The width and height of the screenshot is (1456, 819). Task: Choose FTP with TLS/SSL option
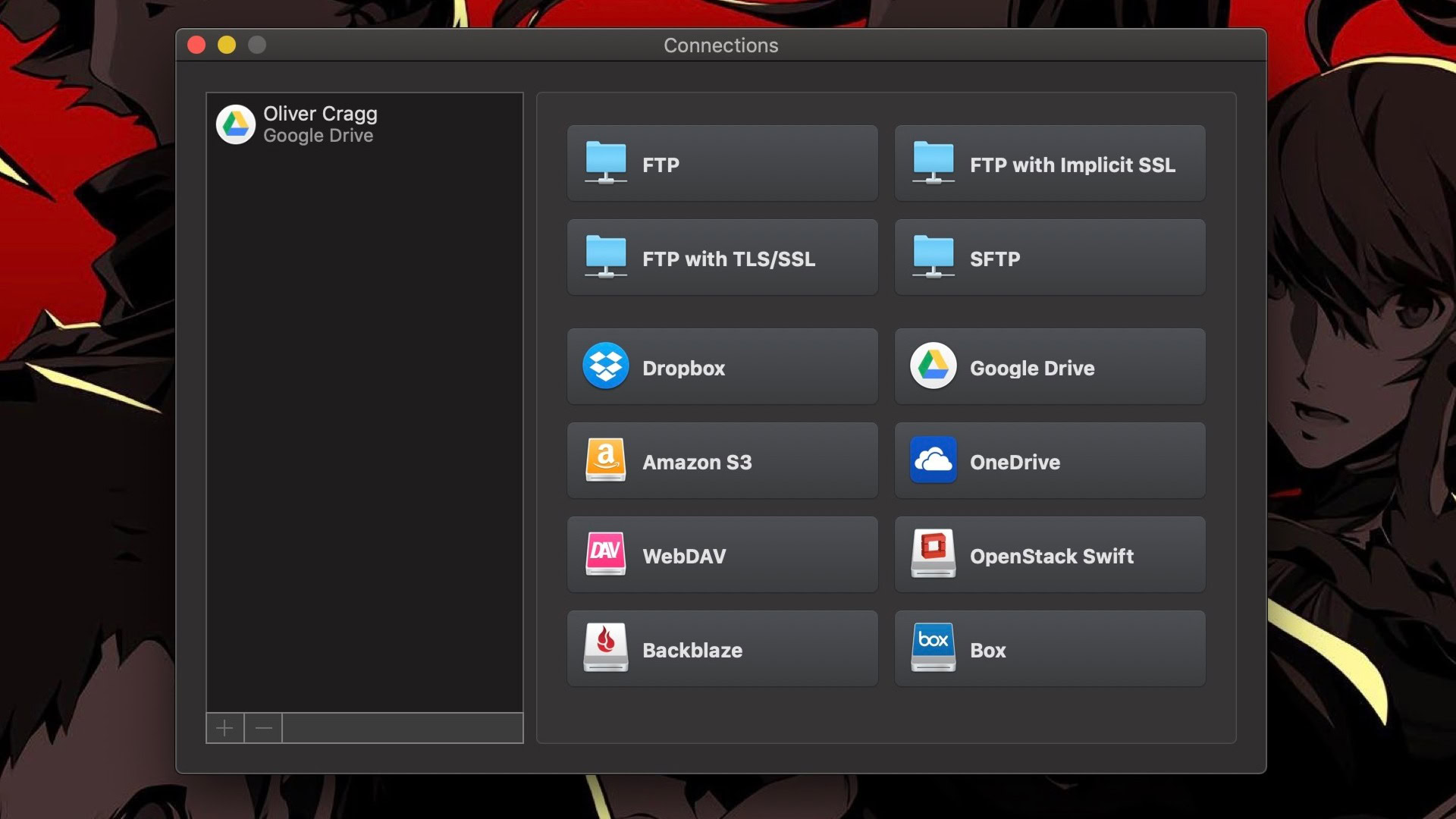coord(722,258)
